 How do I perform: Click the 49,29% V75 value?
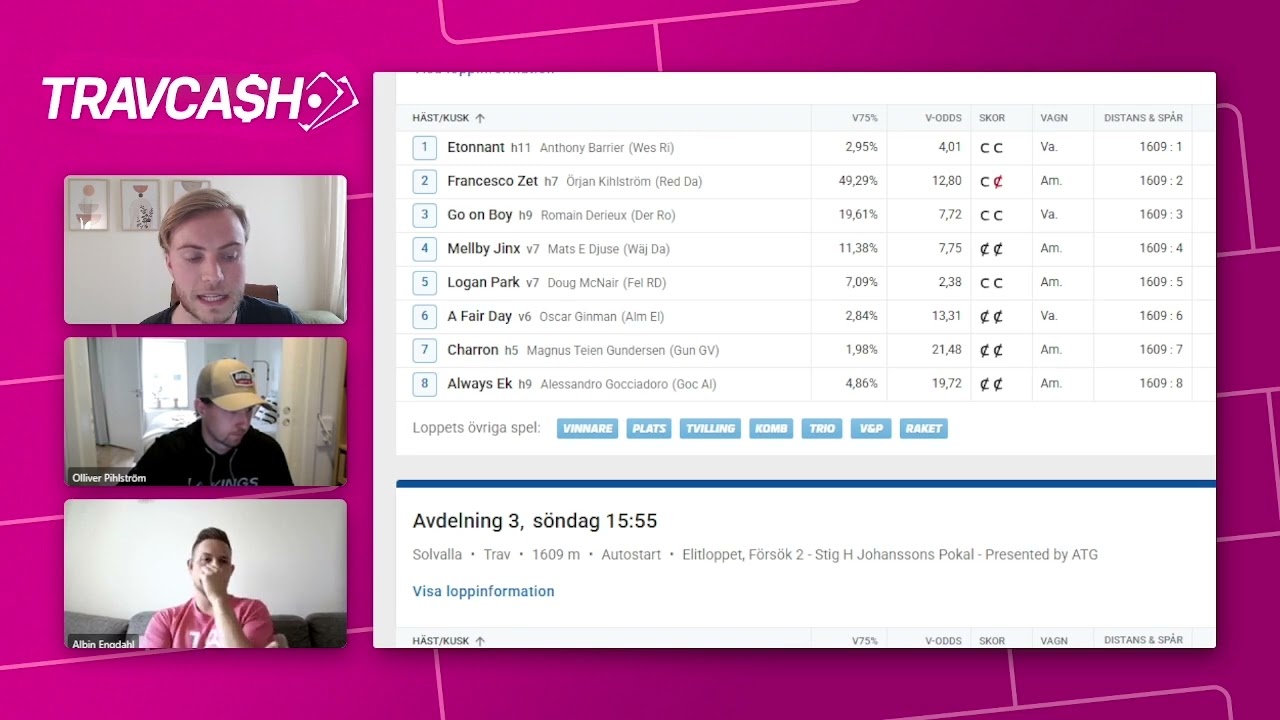click(x=858, y=181)
